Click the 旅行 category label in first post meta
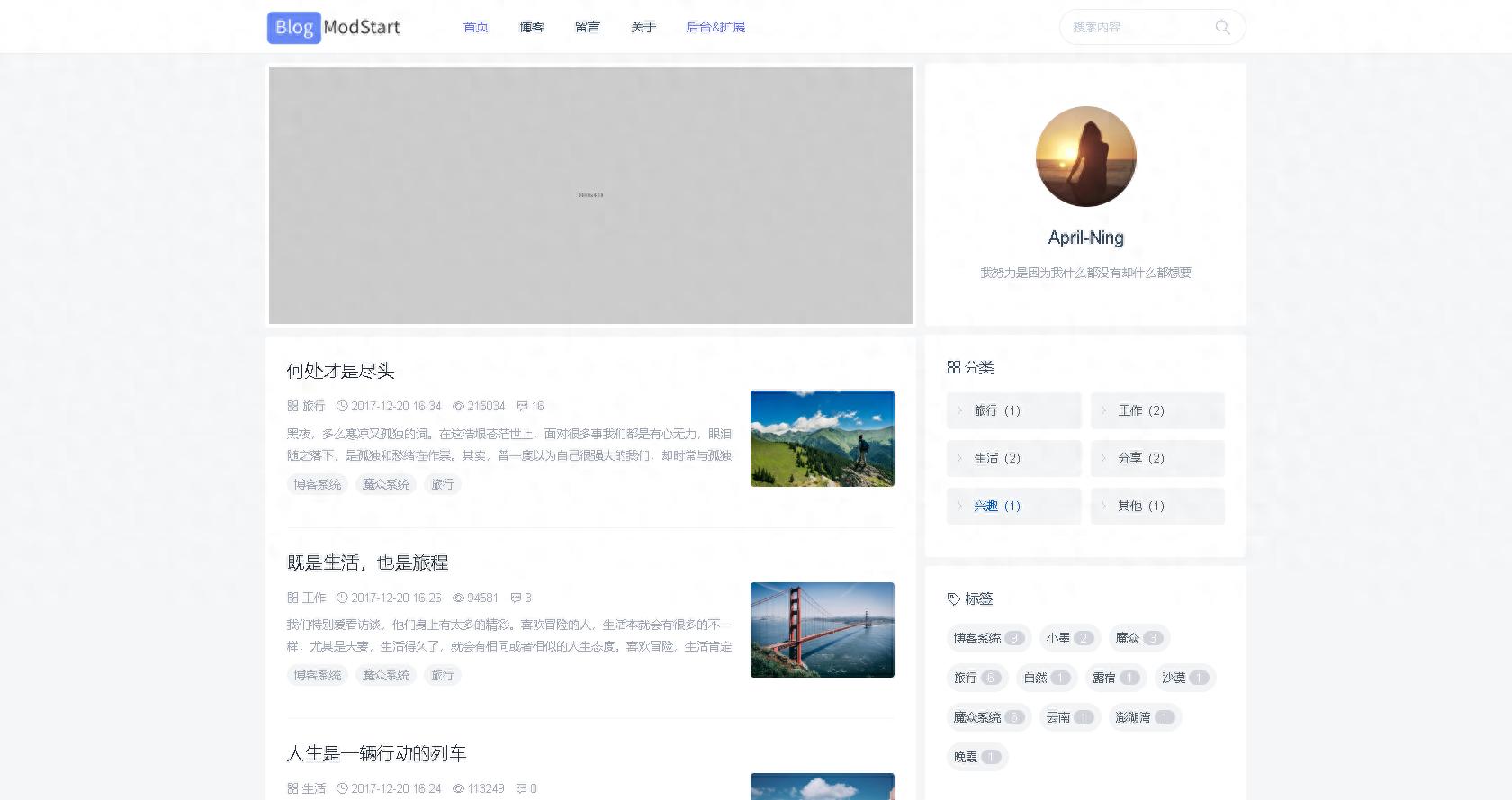The width and height of the screenshot is (1512, 800). pyautogui.click(x=313, y=406)
